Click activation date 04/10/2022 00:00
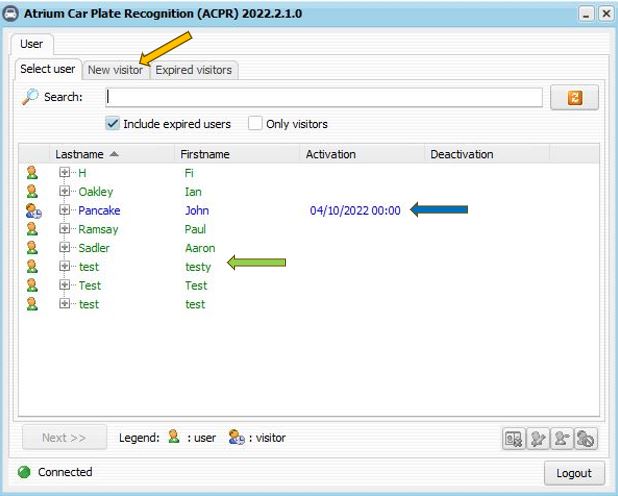Screen dimensions: 618x496 pos(355,211)
